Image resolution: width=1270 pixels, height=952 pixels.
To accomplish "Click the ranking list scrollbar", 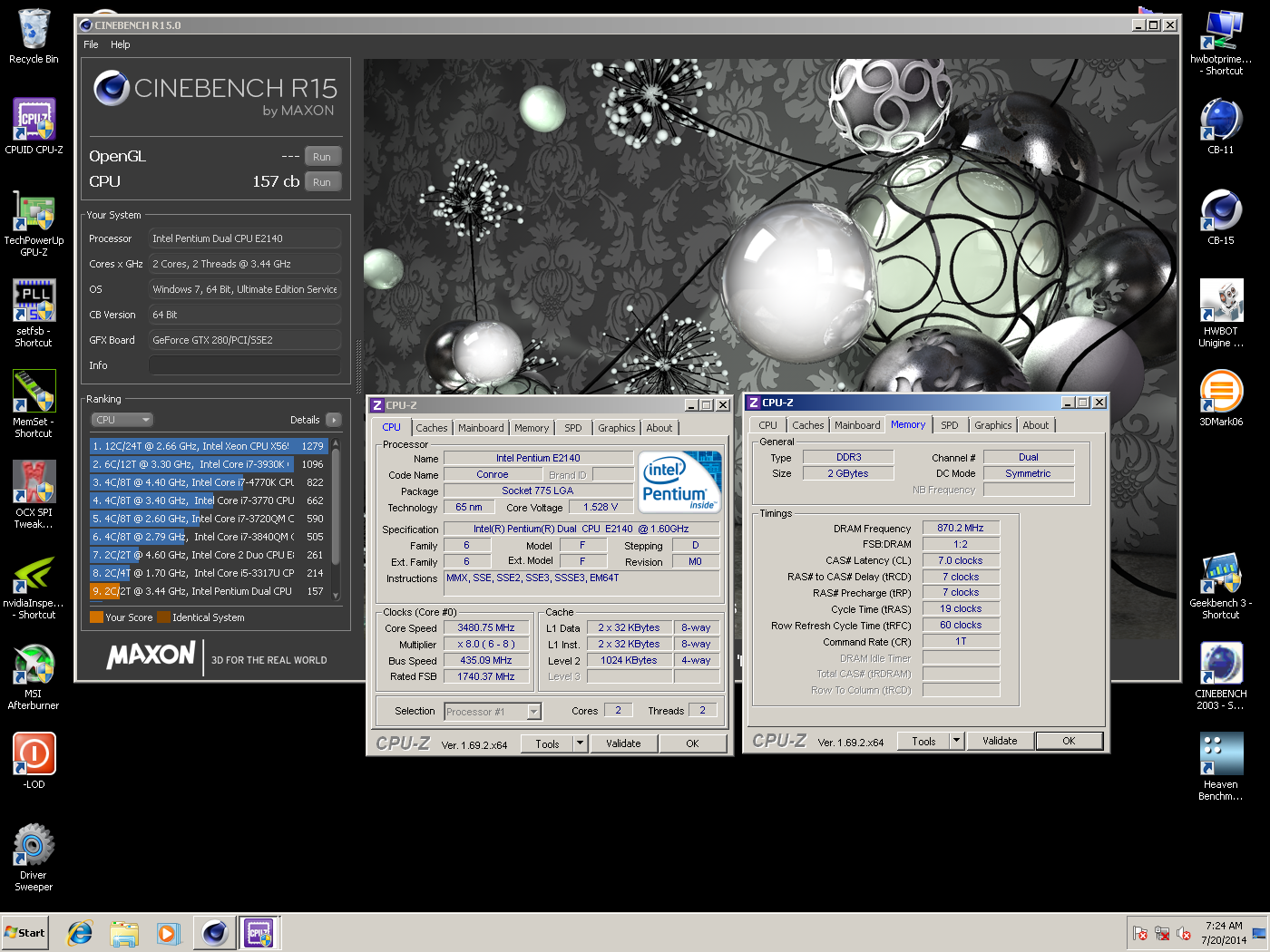I will point(336,519).
